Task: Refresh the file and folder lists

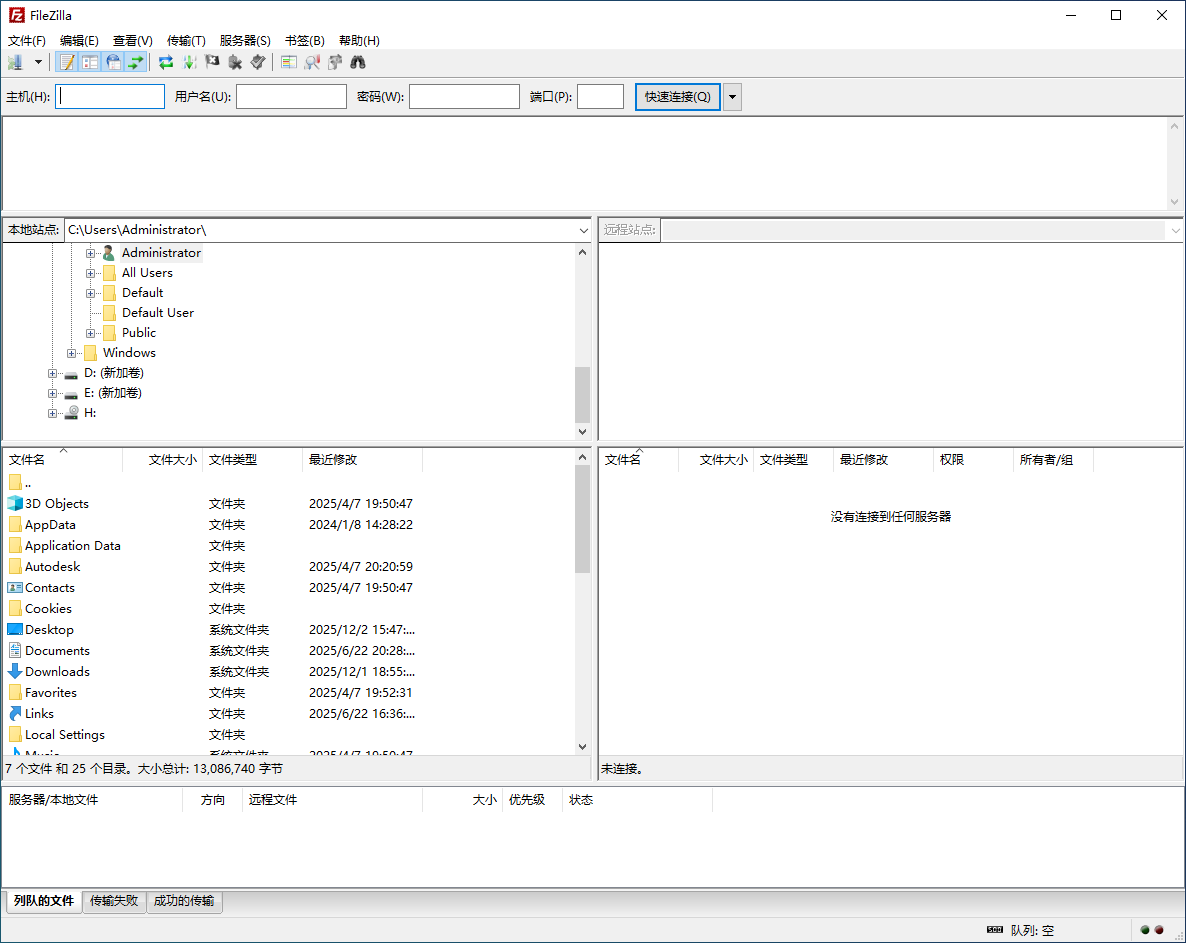Action: [x=166, y=62]
